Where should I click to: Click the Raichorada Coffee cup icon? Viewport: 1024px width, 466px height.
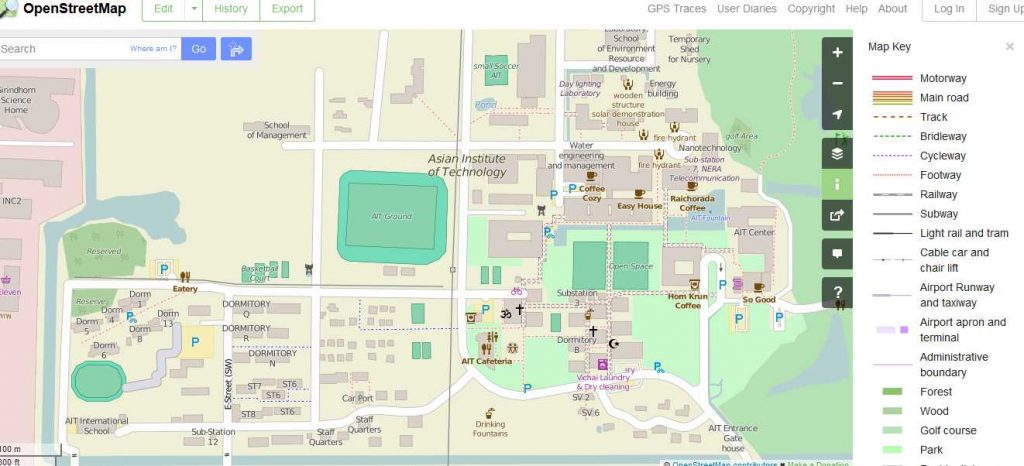[x=692, y=186]
